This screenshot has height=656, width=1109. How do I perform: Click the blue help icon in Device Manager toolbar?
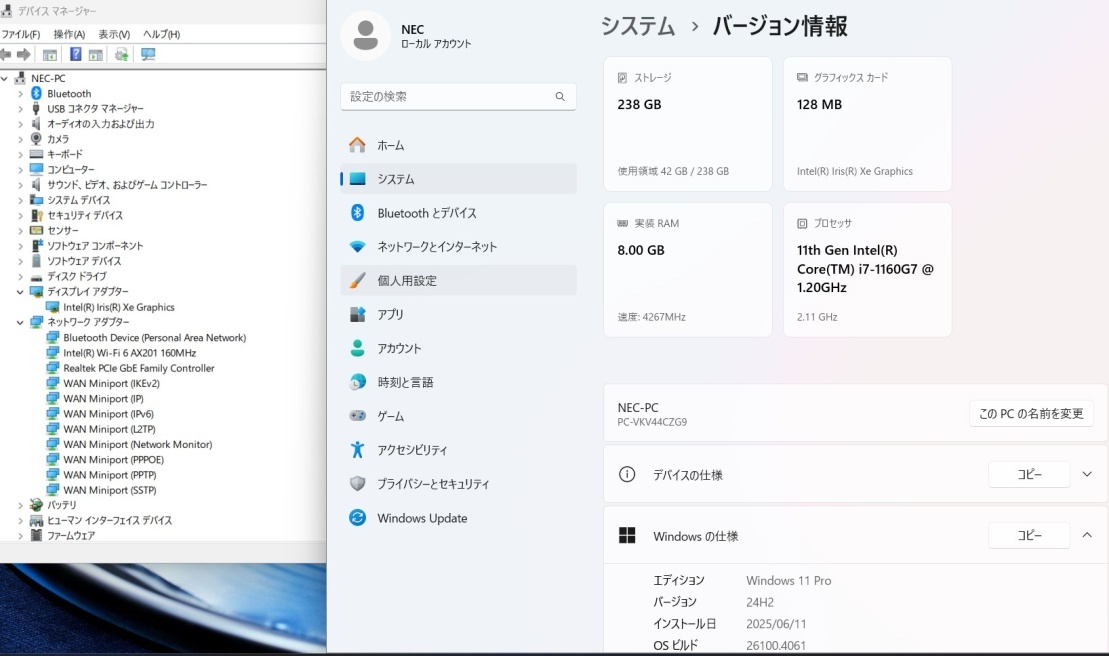coord(76,54)
